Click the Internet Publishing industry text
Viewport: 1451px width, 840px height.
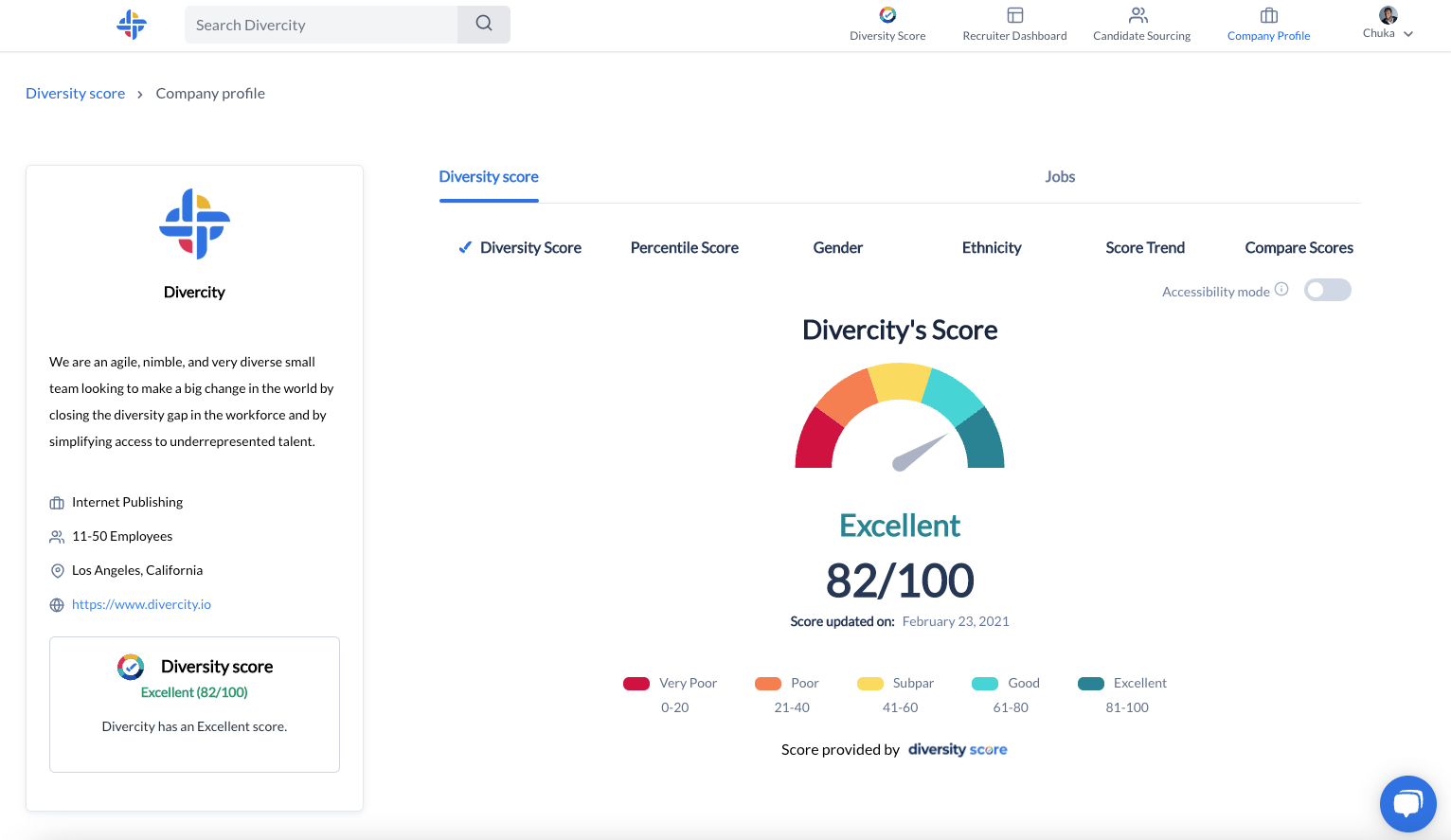(x=127, y=502)
